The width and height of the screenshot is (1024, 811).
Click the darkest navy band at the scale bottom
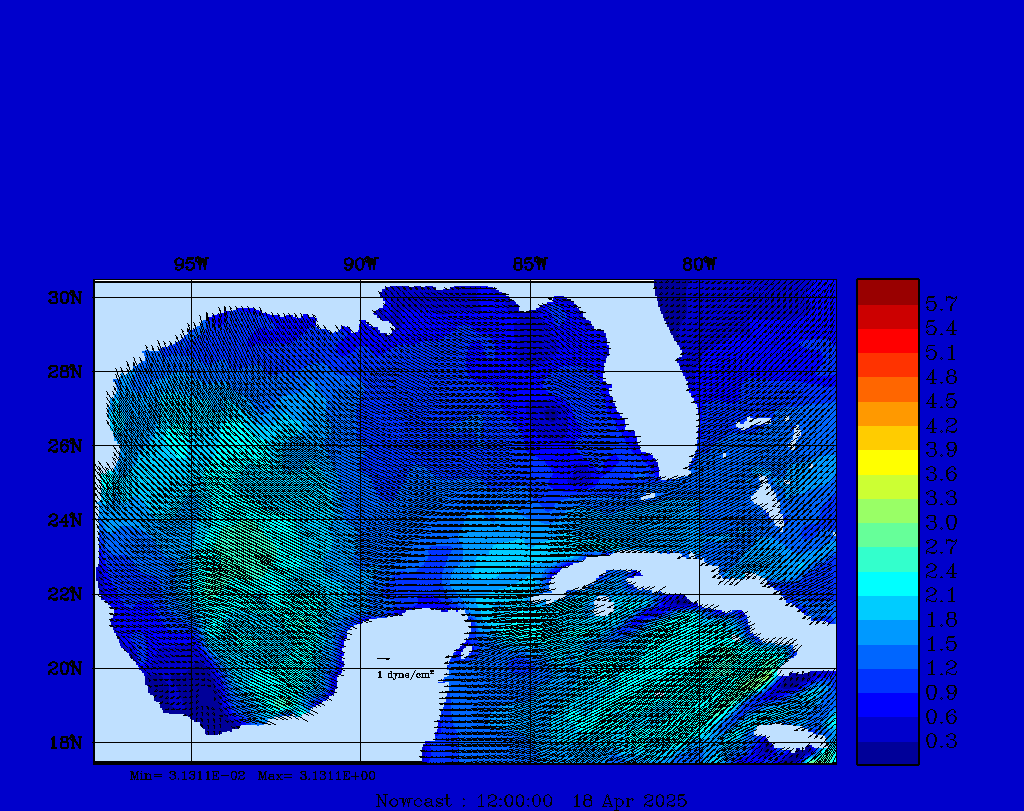[x=888, y=752]
